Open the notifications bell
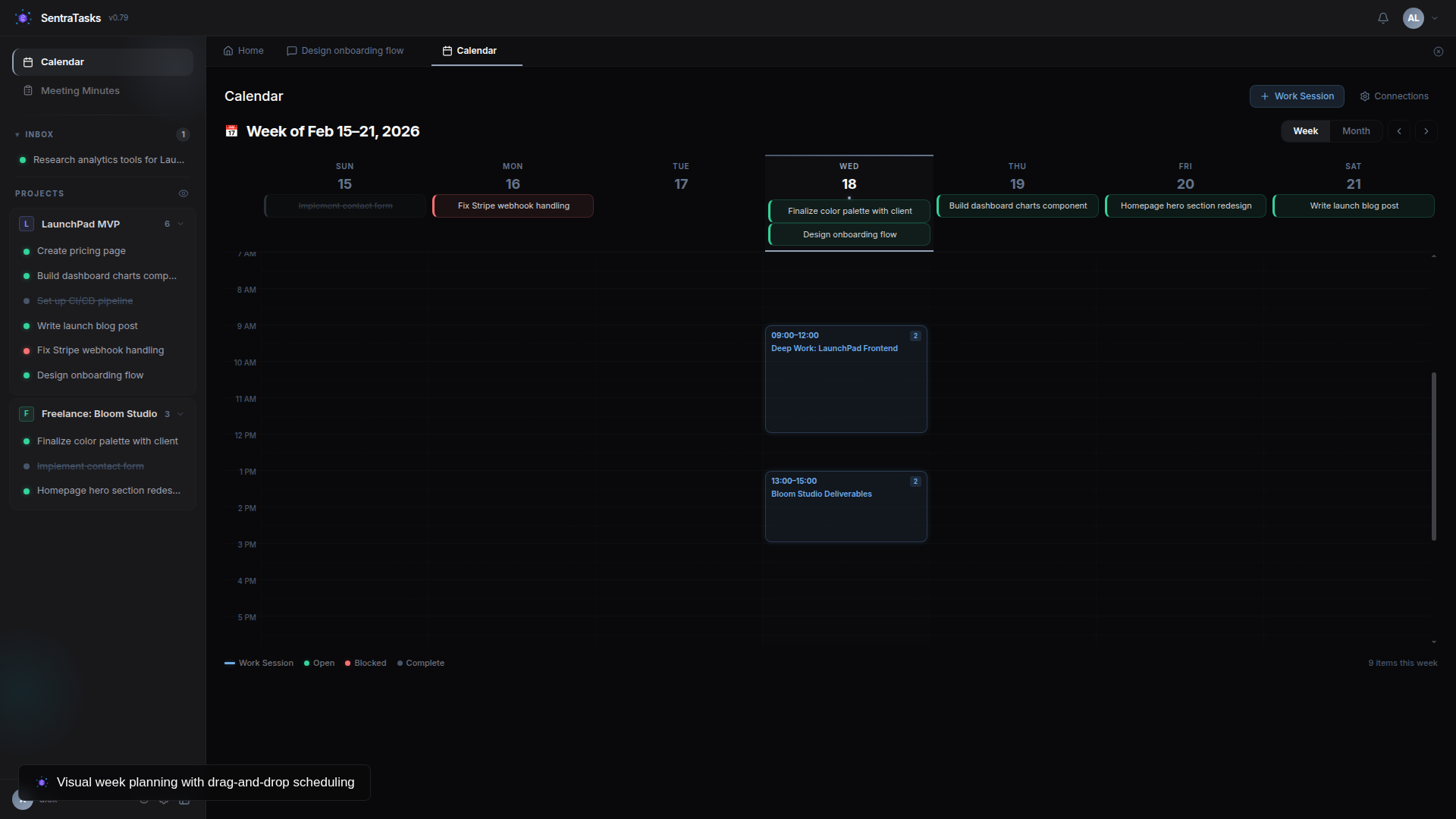This screenshot has width=1456, height=819. [x=1382, y=17]
